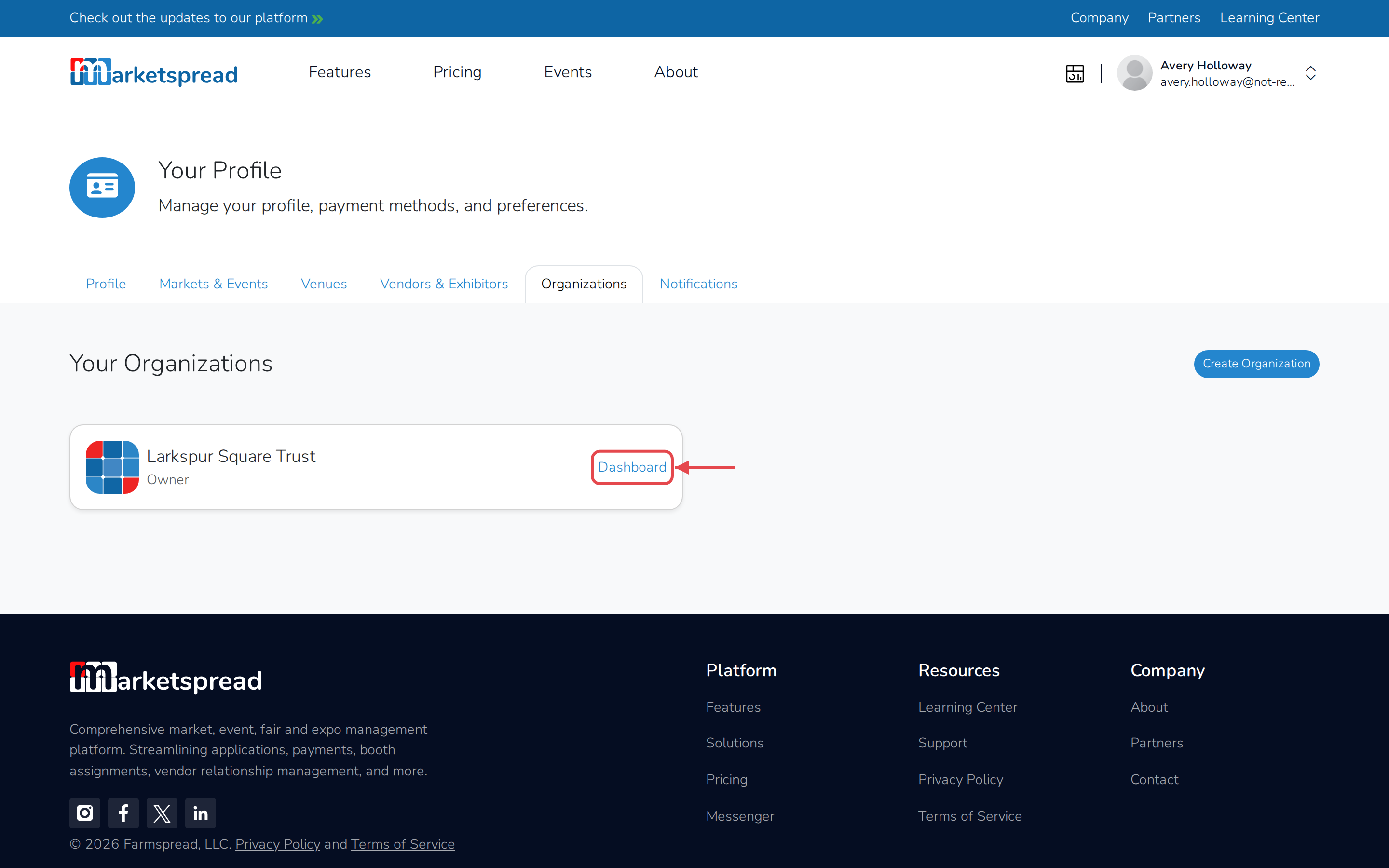Select the Organizations tab

[584, 284]
